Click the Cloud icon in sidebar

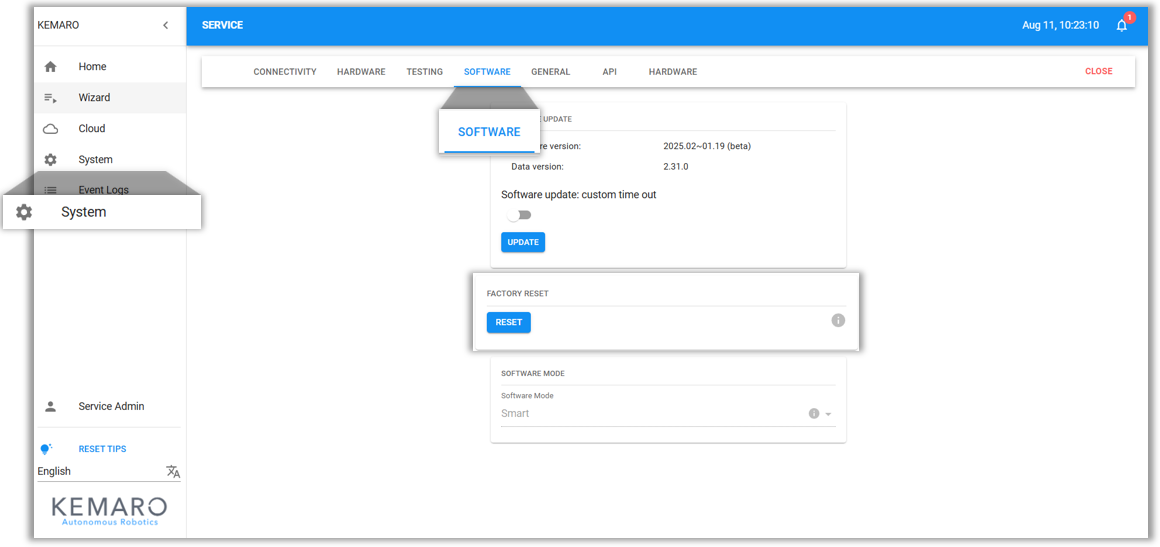pyautogui.click(x=50, y=129)
